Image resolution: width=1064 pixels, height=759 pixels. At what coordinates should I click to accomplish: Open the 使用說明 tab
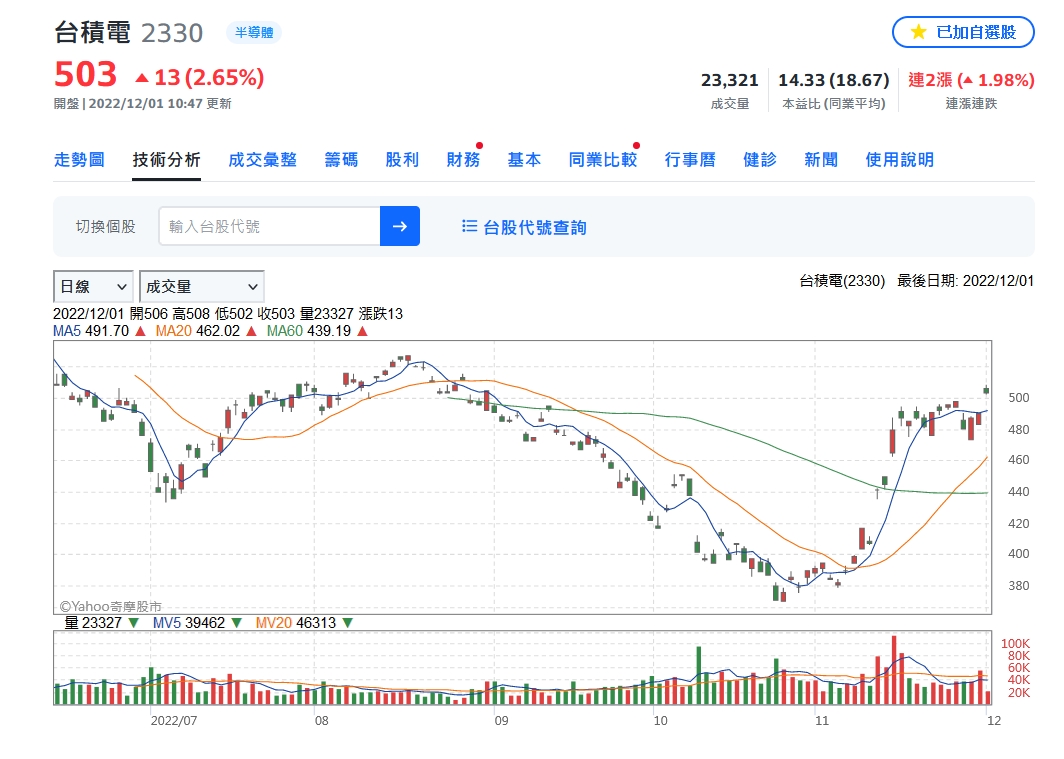[900, 159]
